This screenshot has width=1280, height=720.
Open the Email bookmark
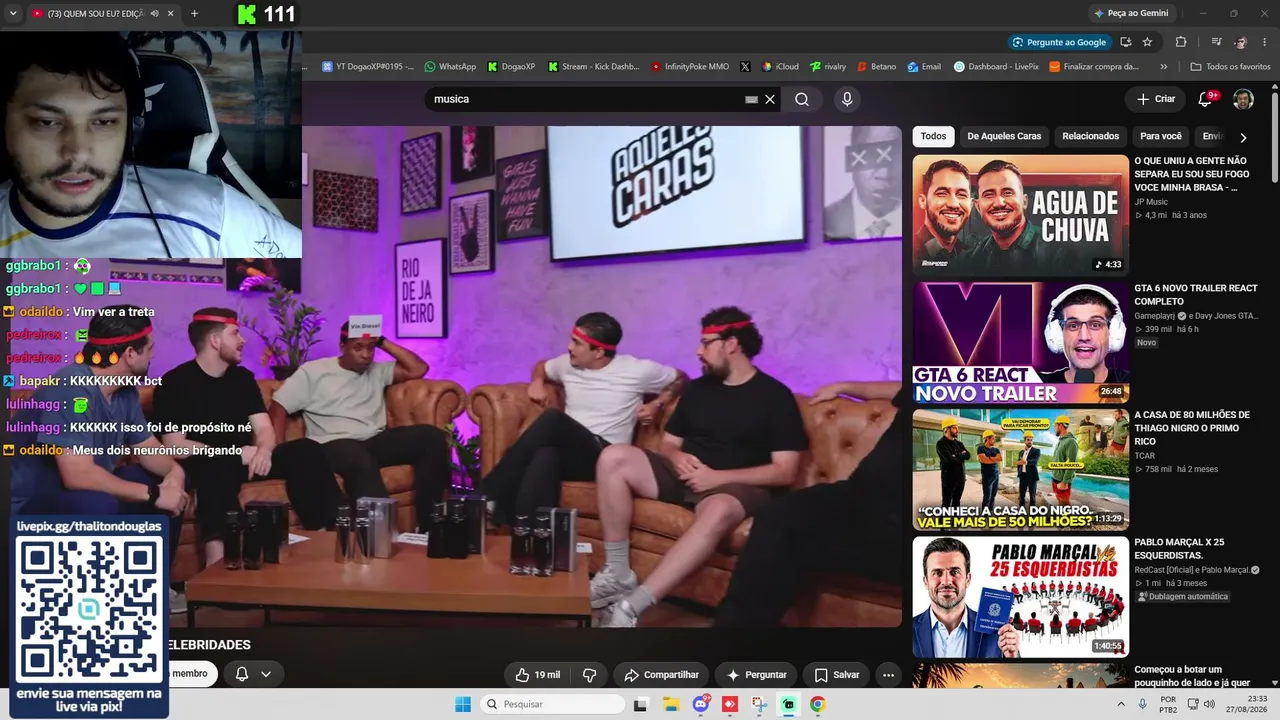[924, 67]
